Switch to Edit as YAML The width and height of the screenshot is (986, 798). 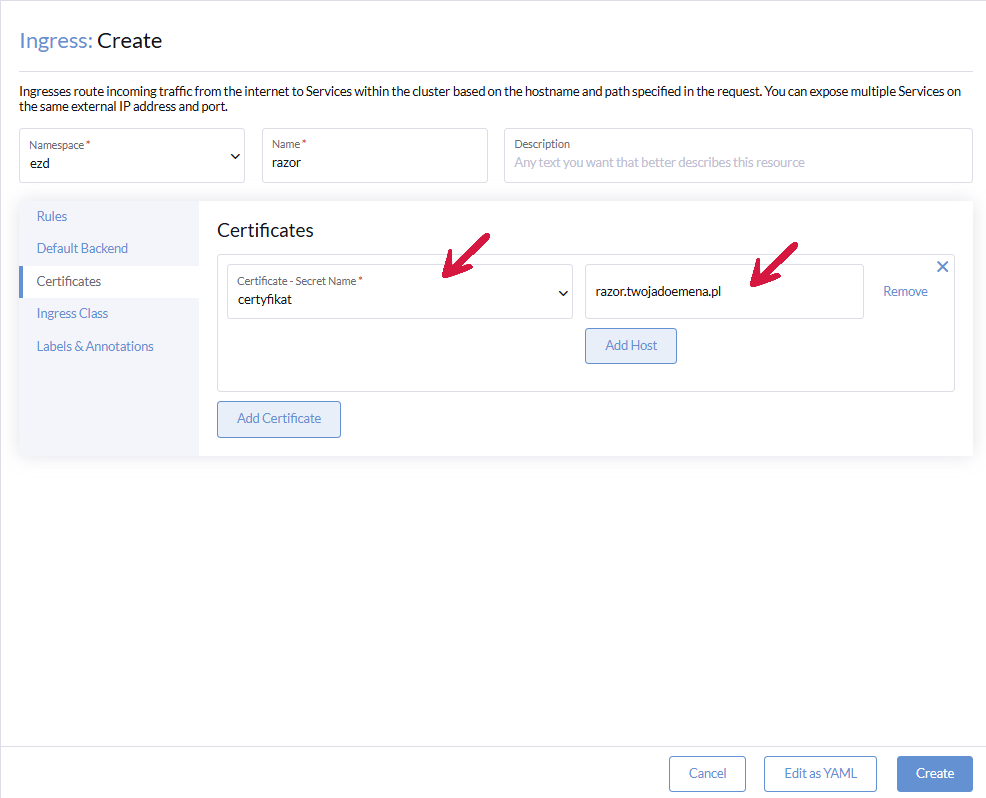click(x=820, y=773)
